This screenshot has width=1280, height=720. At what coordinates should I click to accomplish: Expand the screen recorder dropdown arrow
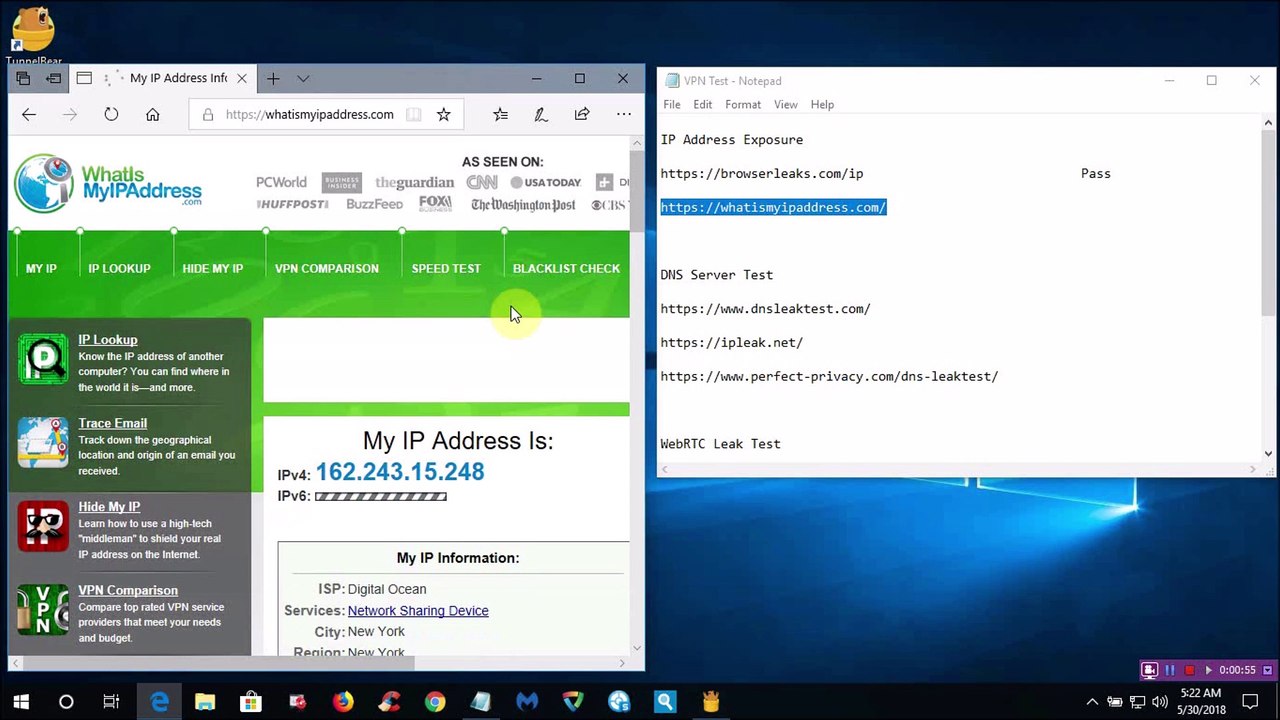coord(1268,670)
